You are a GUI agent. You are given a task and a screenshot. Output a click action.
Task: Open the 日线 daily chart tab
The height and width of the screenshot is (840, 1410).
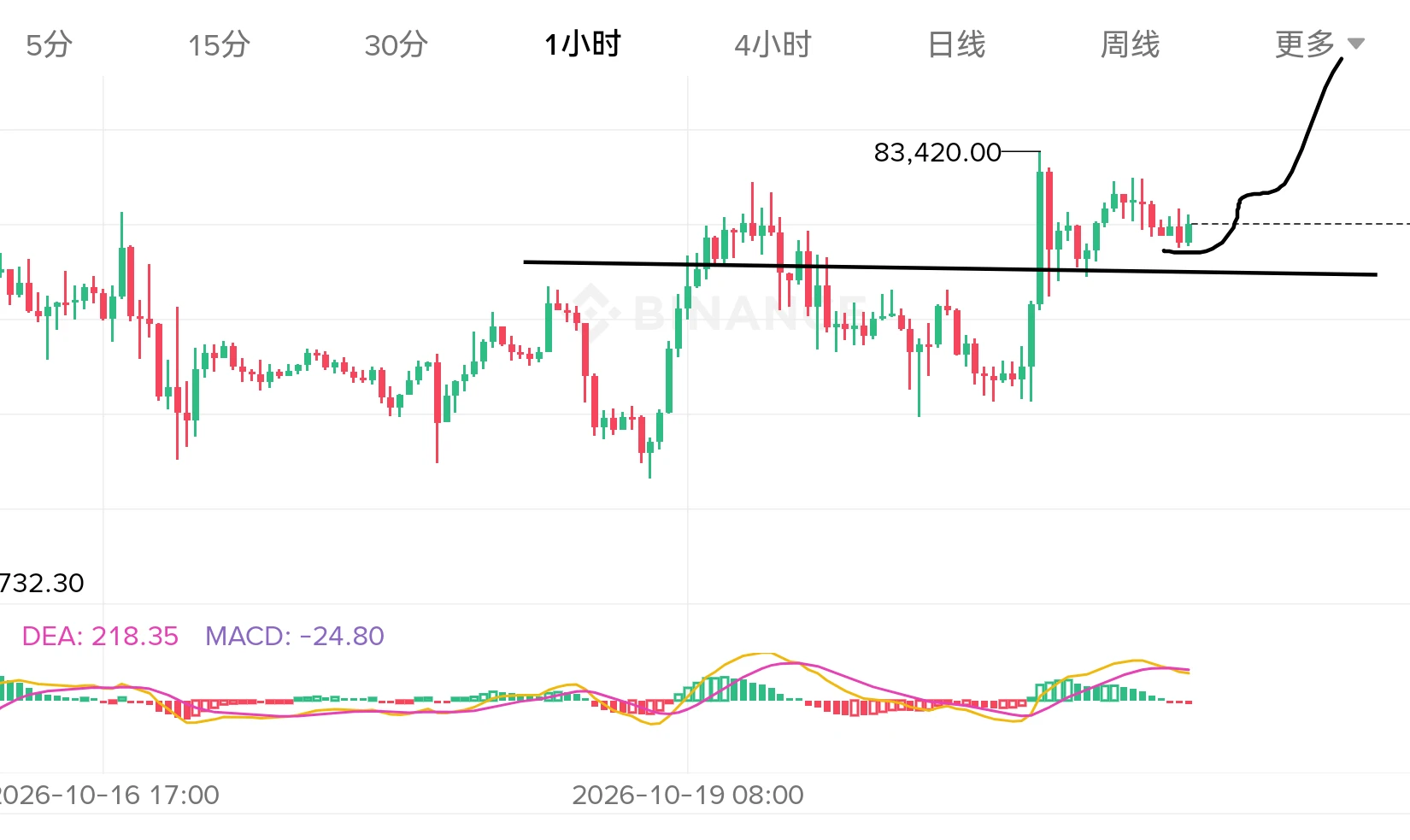[x=957, y=44]
